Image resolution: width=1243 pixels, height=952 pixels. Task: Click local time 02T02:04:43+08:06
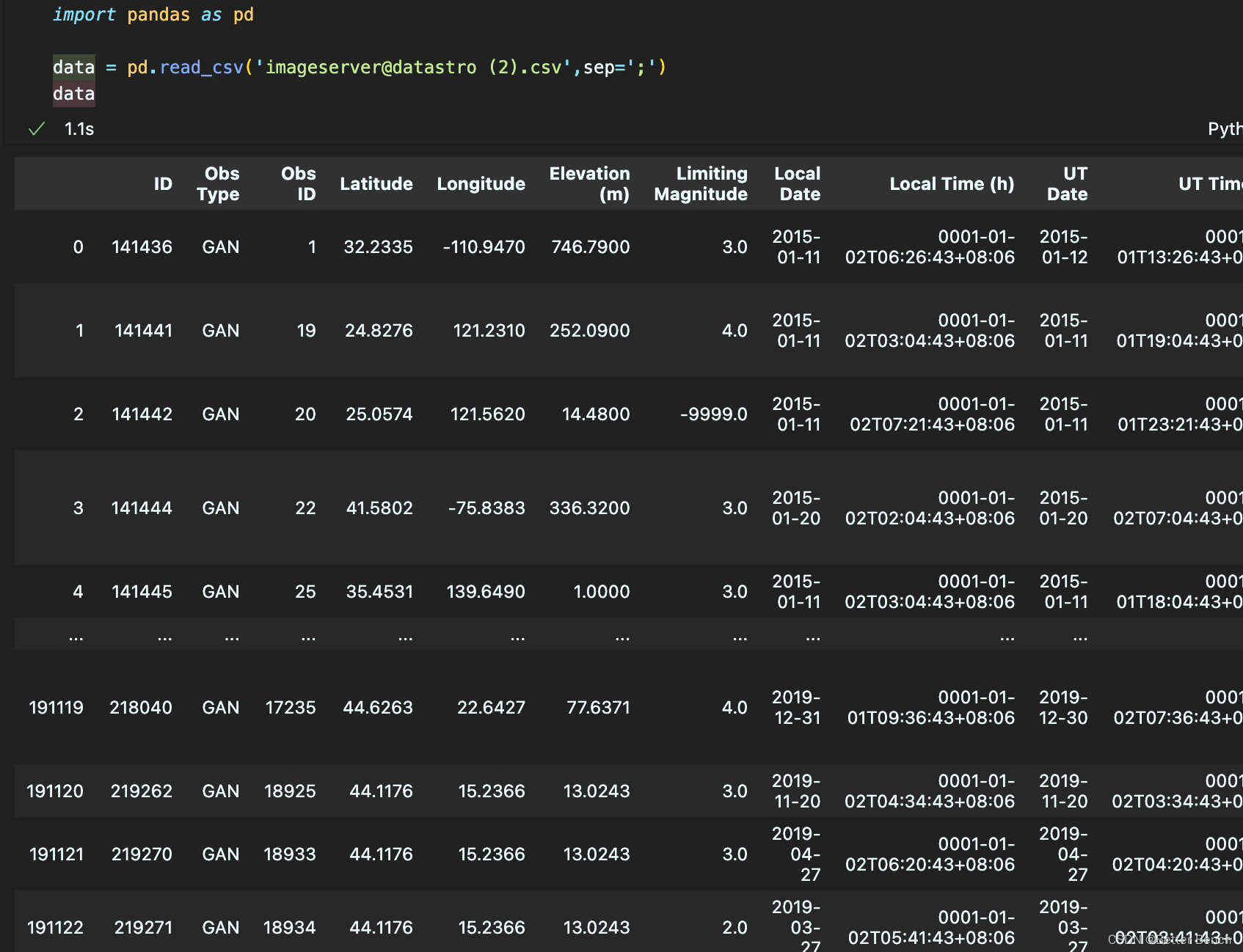930,519
